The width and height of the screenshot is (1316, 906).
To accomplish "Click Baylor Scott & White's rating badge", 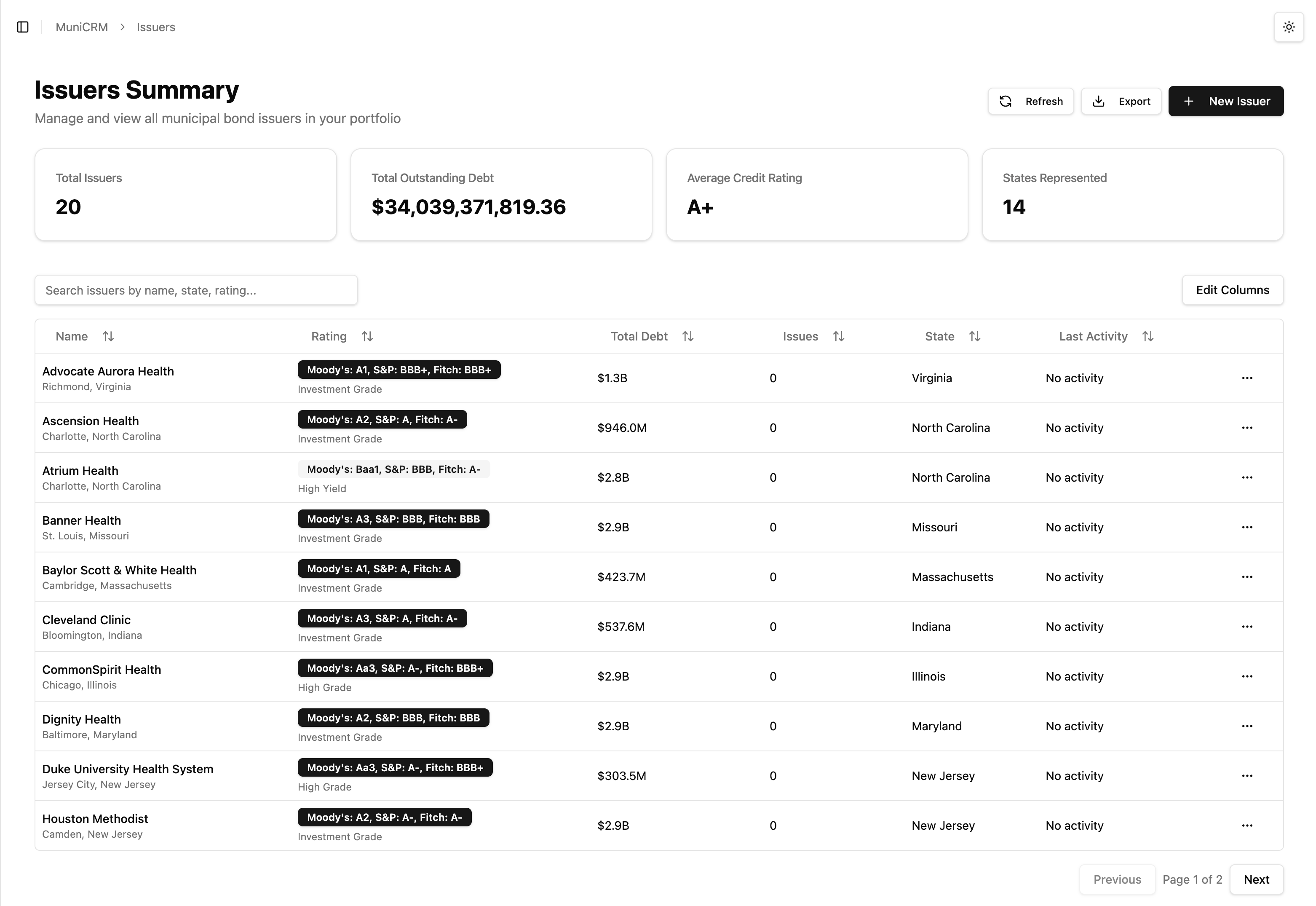I will (379, 569).
